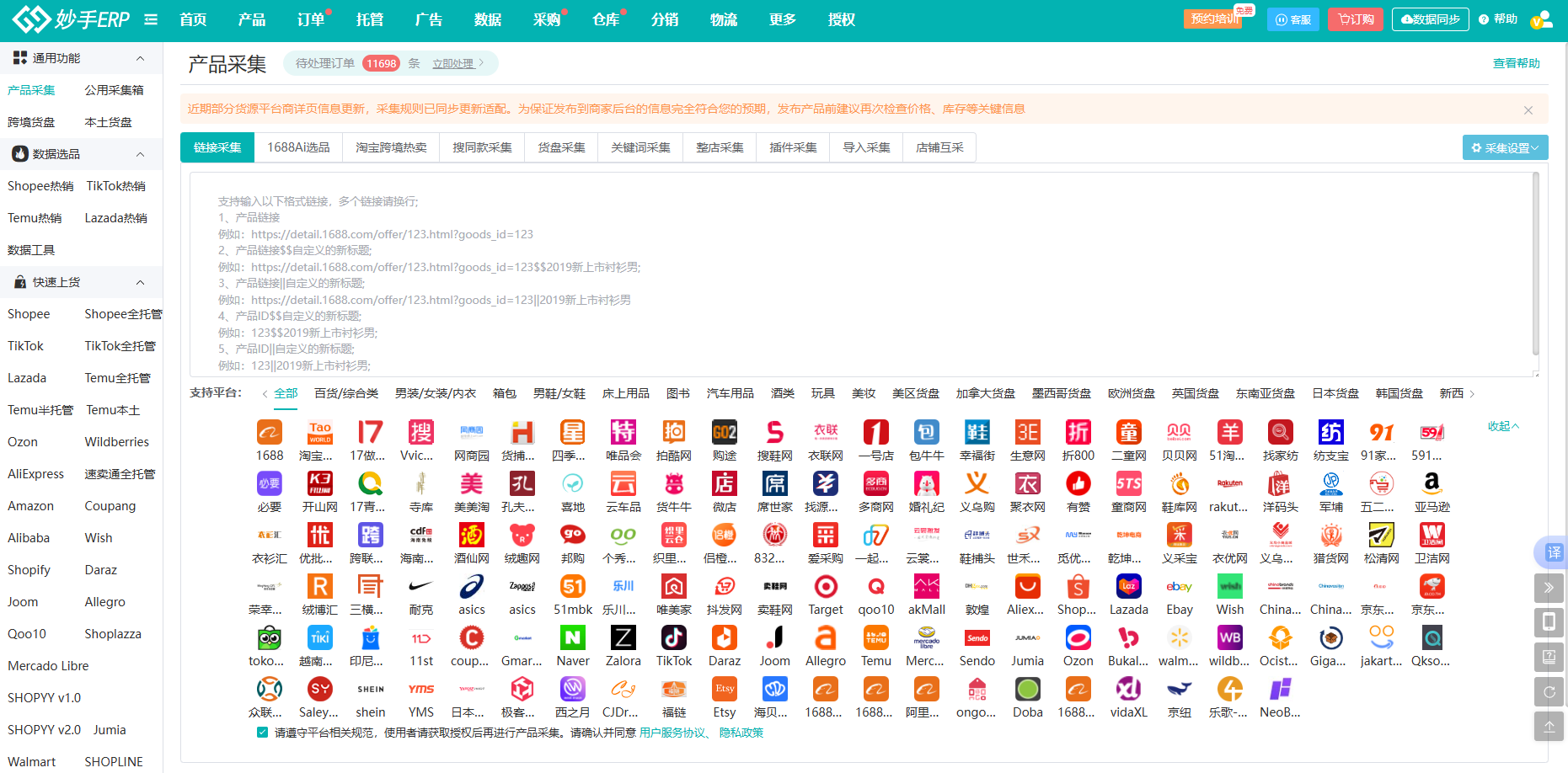Open Shopee热销 in the sidebar
Screen dimensions: 1568x773
[40, 186]
